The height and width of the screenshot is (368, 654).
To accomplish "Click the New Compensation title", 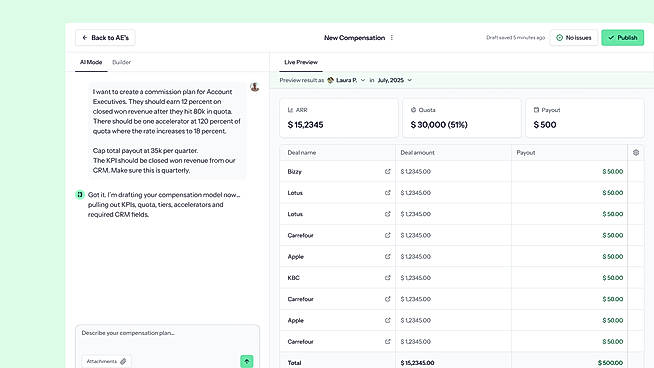I will point(355,38).
